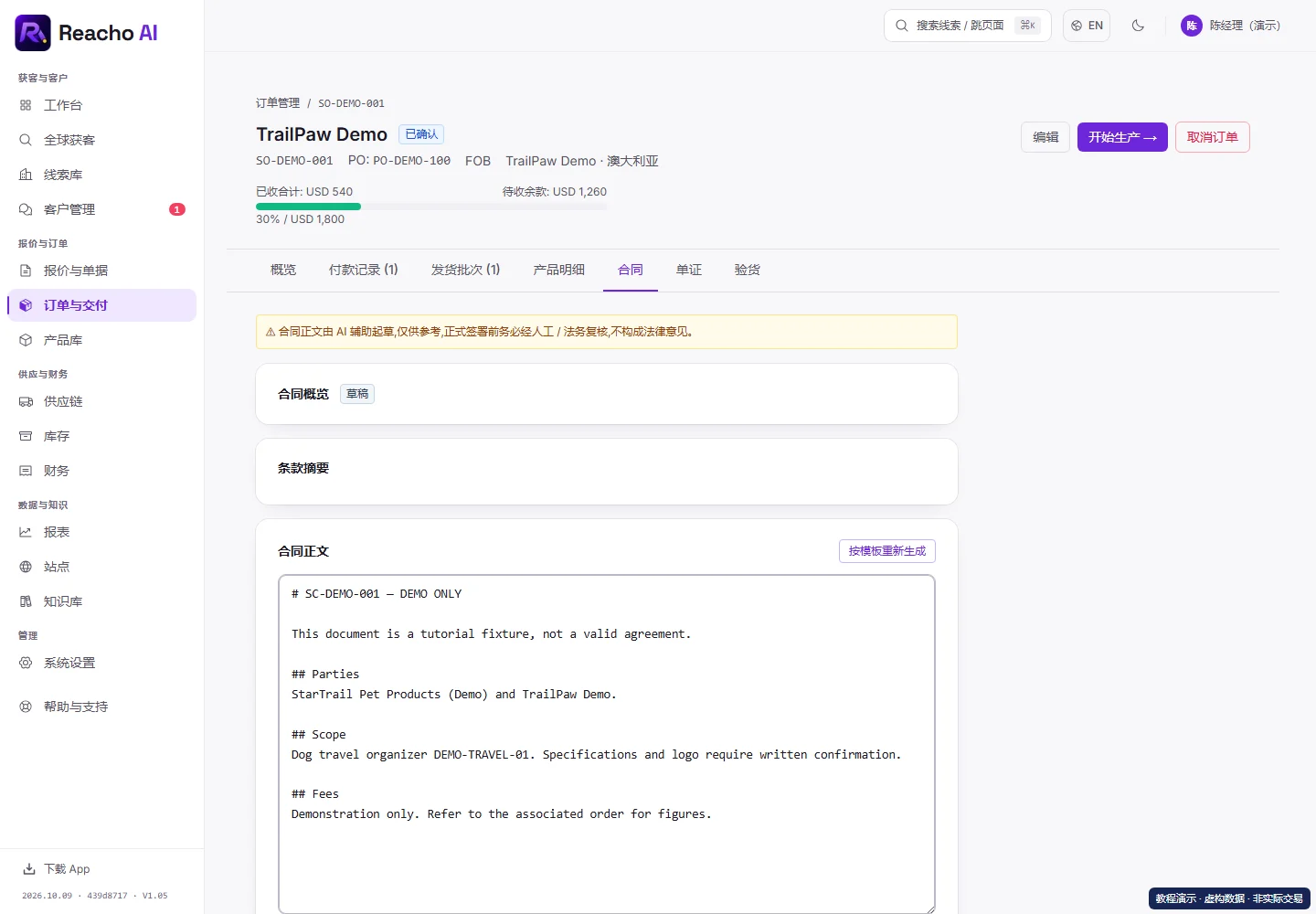Switch to the 单证 tab
1316x914 pixels.
pos(689,270)
